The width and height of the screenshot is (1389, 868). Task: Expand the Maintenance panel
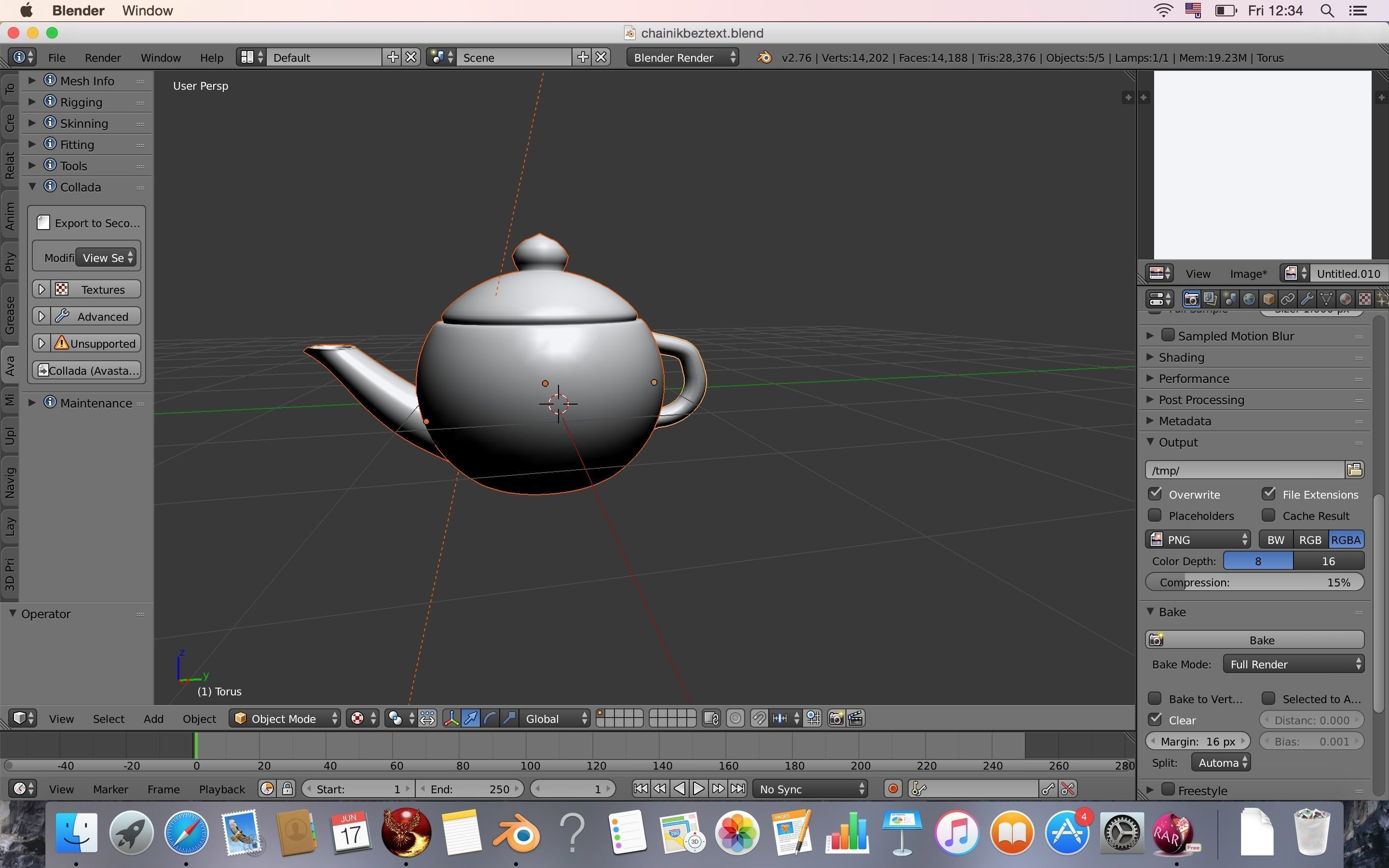tap(33, 403)
